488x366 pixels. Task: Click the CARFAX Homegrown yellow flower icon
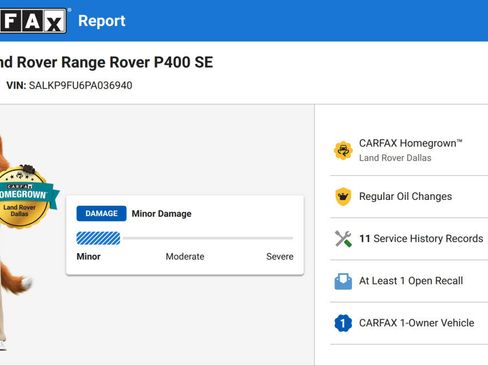point(343,150)
